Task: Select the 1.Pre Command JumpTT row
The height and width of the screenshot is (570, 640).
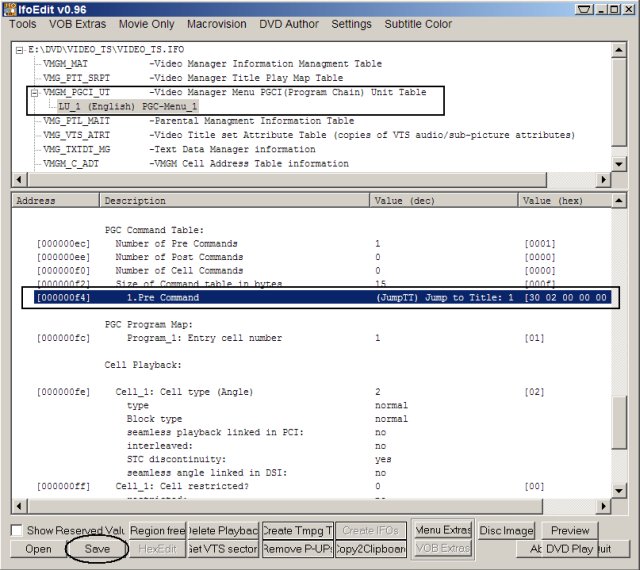Action: point(322,298)
